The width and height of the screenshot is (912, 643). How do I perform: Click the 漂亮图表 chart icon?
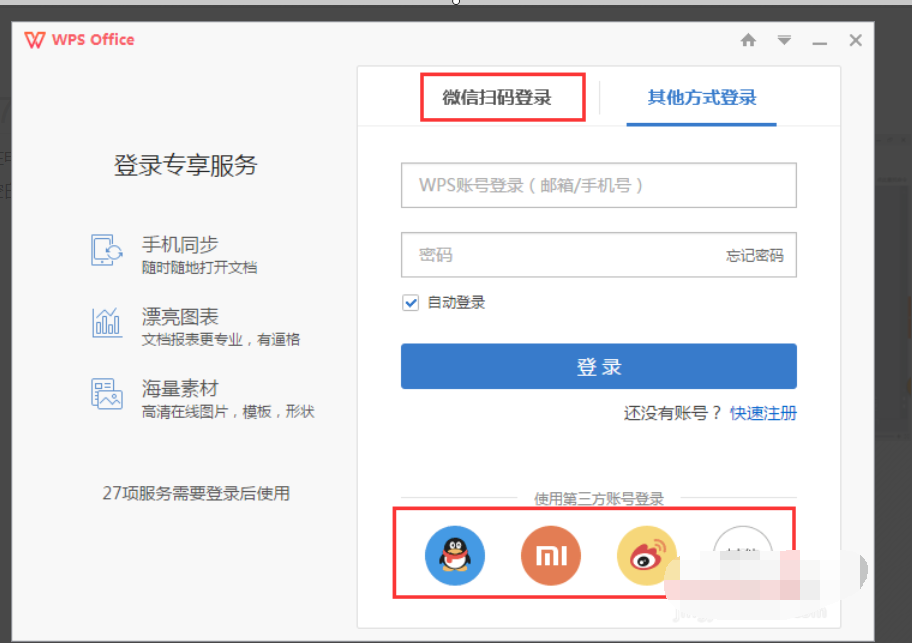coord(106,323)
